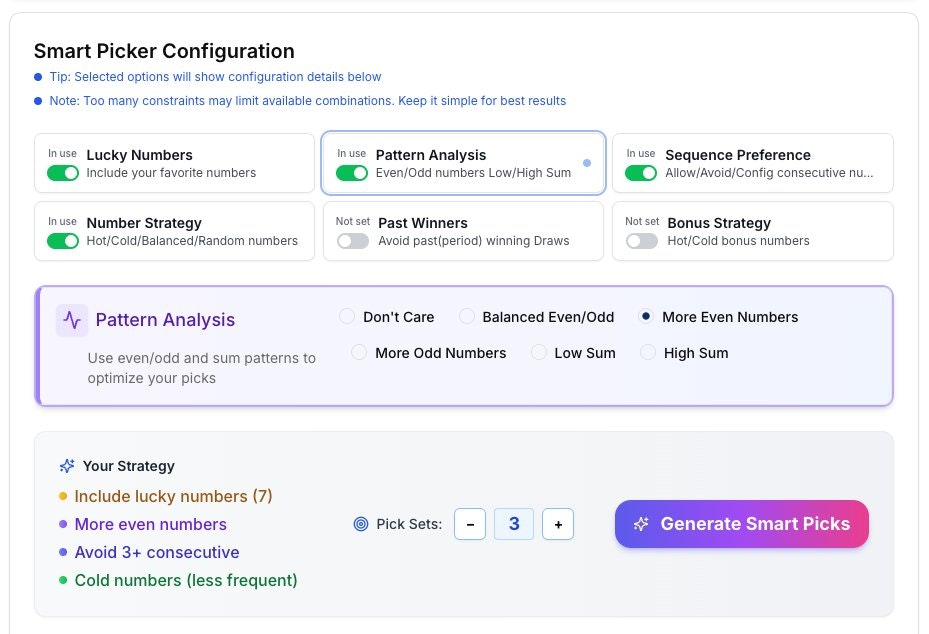Click "Include your favorite numbers" description
This screenshot has width=929, height=634.
(x=171, y=173)
